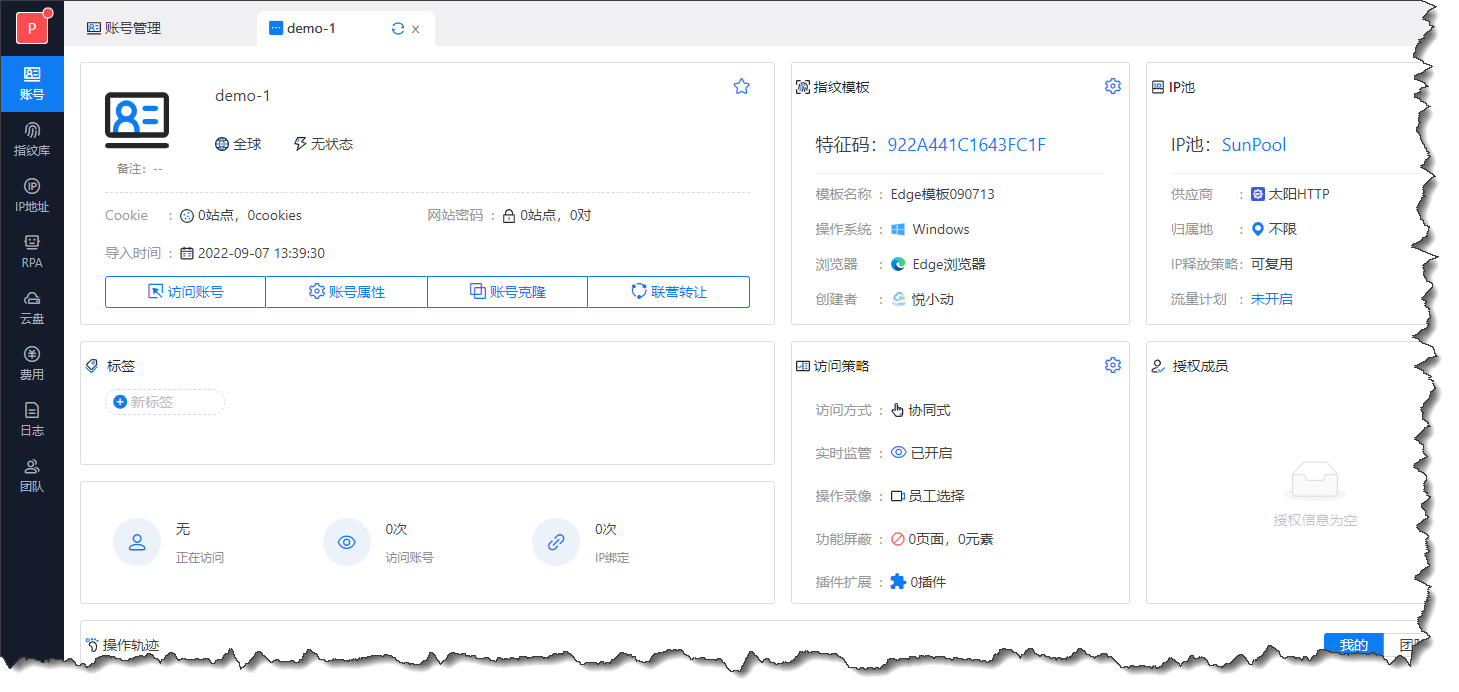
Task: Go to IP地址 in sidebar
Action: point(32,196)
